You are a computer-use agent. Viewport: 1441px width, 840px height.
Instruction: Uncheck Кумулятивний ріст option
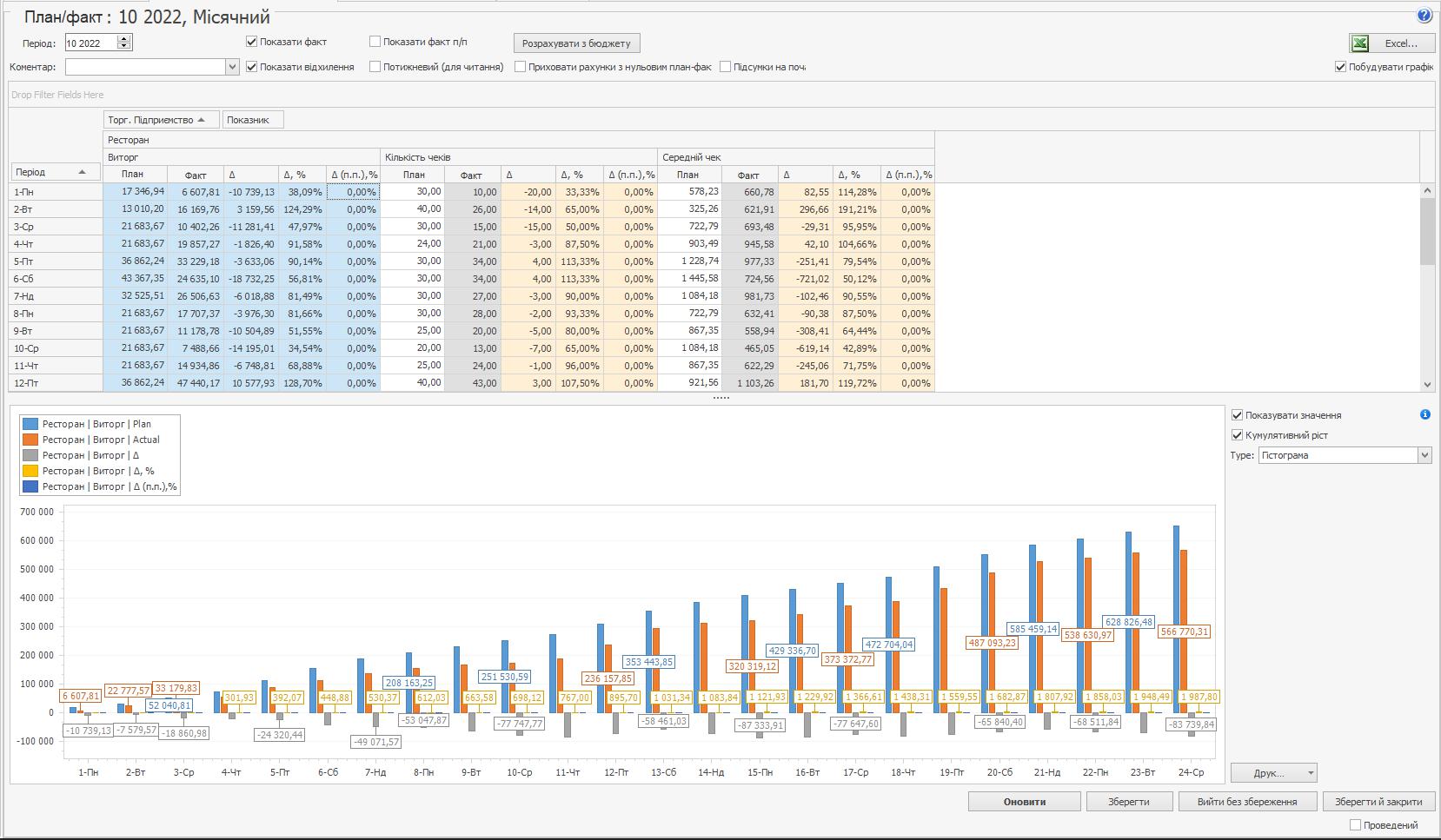[x=1238, y=435]
